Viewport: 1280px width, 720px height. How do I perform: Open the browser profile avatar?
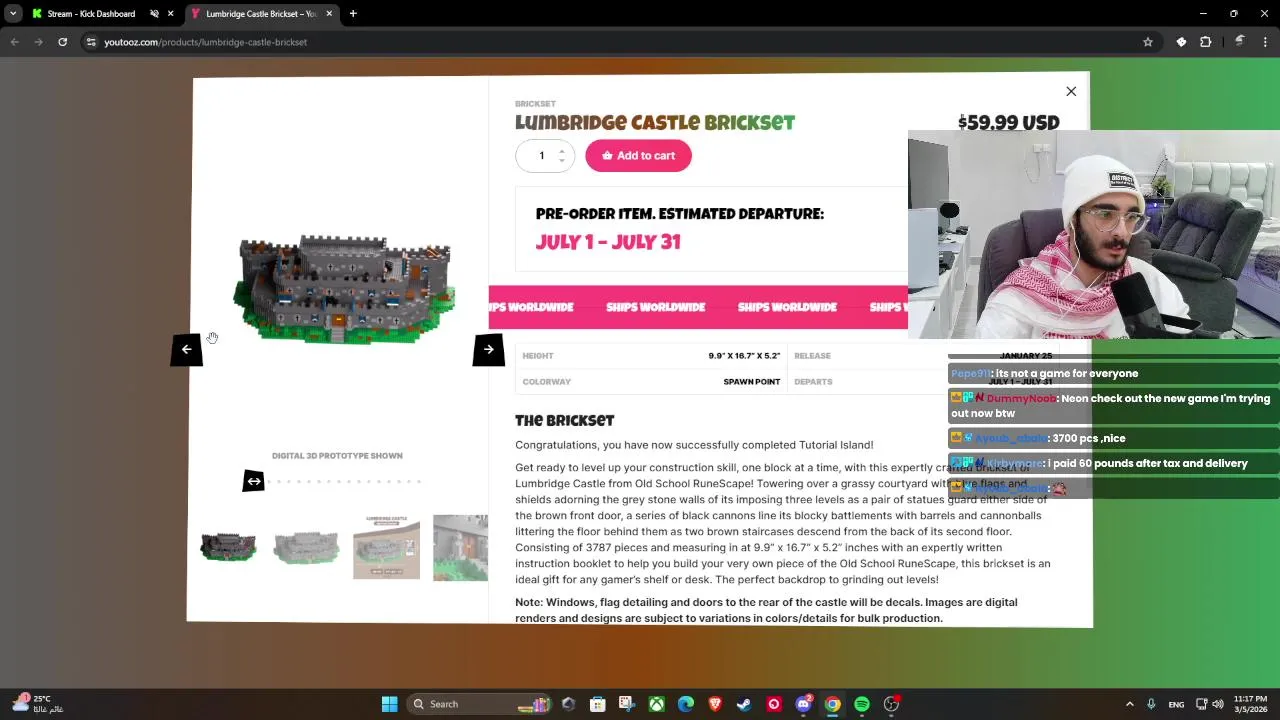[x=1240, y=42]
